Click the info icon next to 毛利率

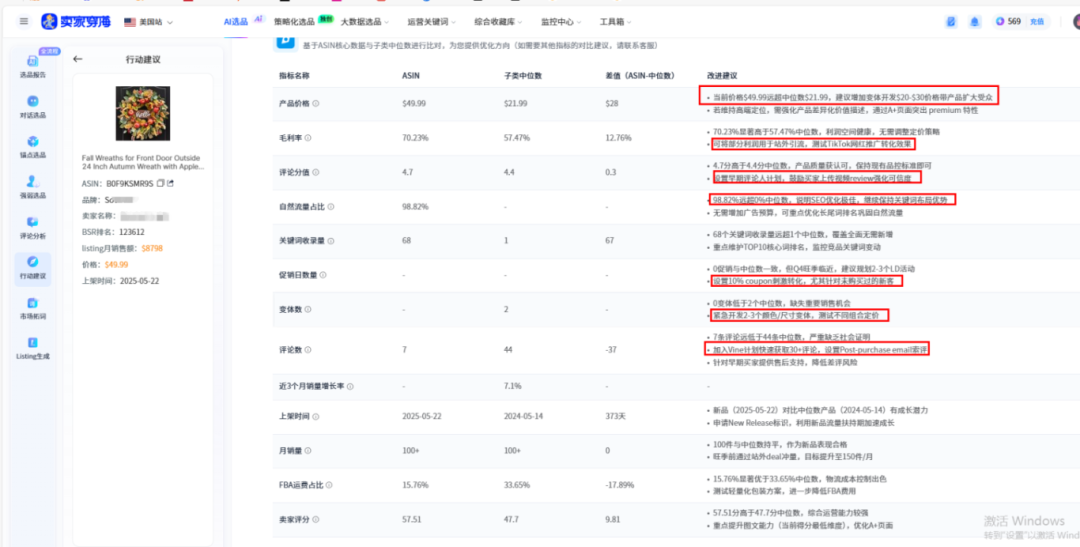pyautogui.click(x=308, y=137)
